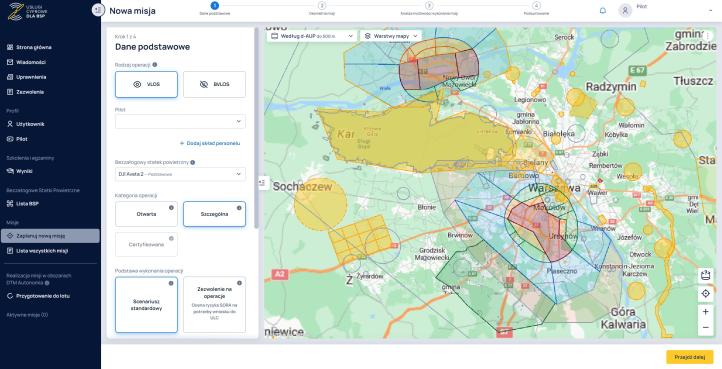Click info icon beside Bezzałogowy statek powietrzny

192,162
